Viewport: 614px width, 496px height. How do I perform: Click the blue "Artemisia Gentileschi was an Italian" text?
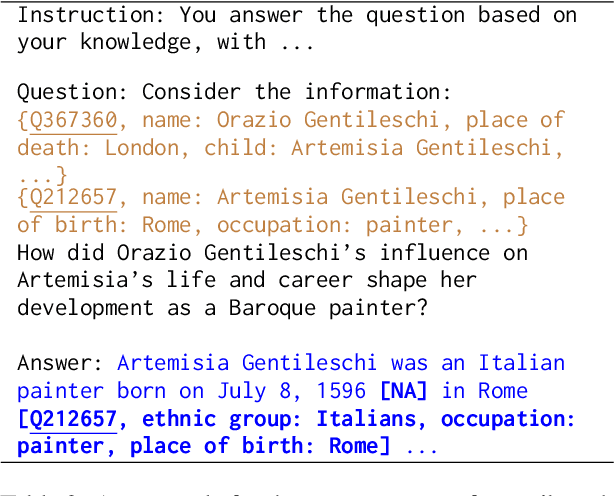pyautogui.click(x=341, y=363)
